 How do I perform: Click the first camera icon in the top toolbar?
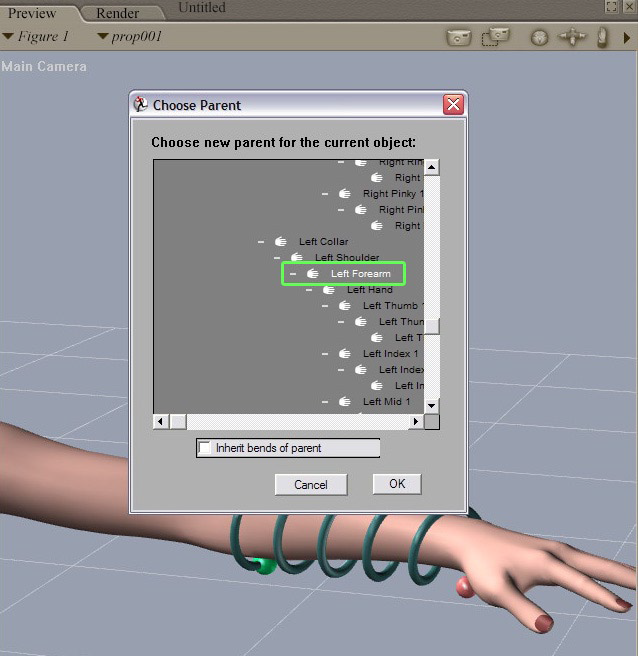458,37
